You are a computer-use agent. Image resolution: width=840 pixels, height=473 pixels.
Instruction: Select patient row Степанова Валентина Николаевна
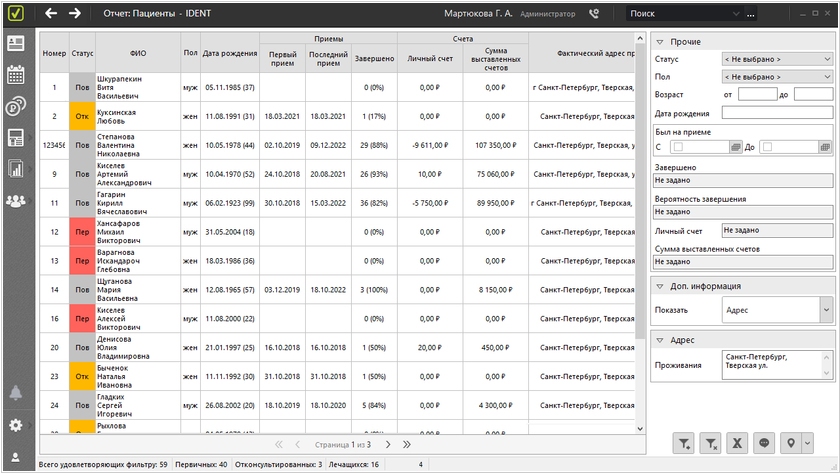click(x=338, y=145)
